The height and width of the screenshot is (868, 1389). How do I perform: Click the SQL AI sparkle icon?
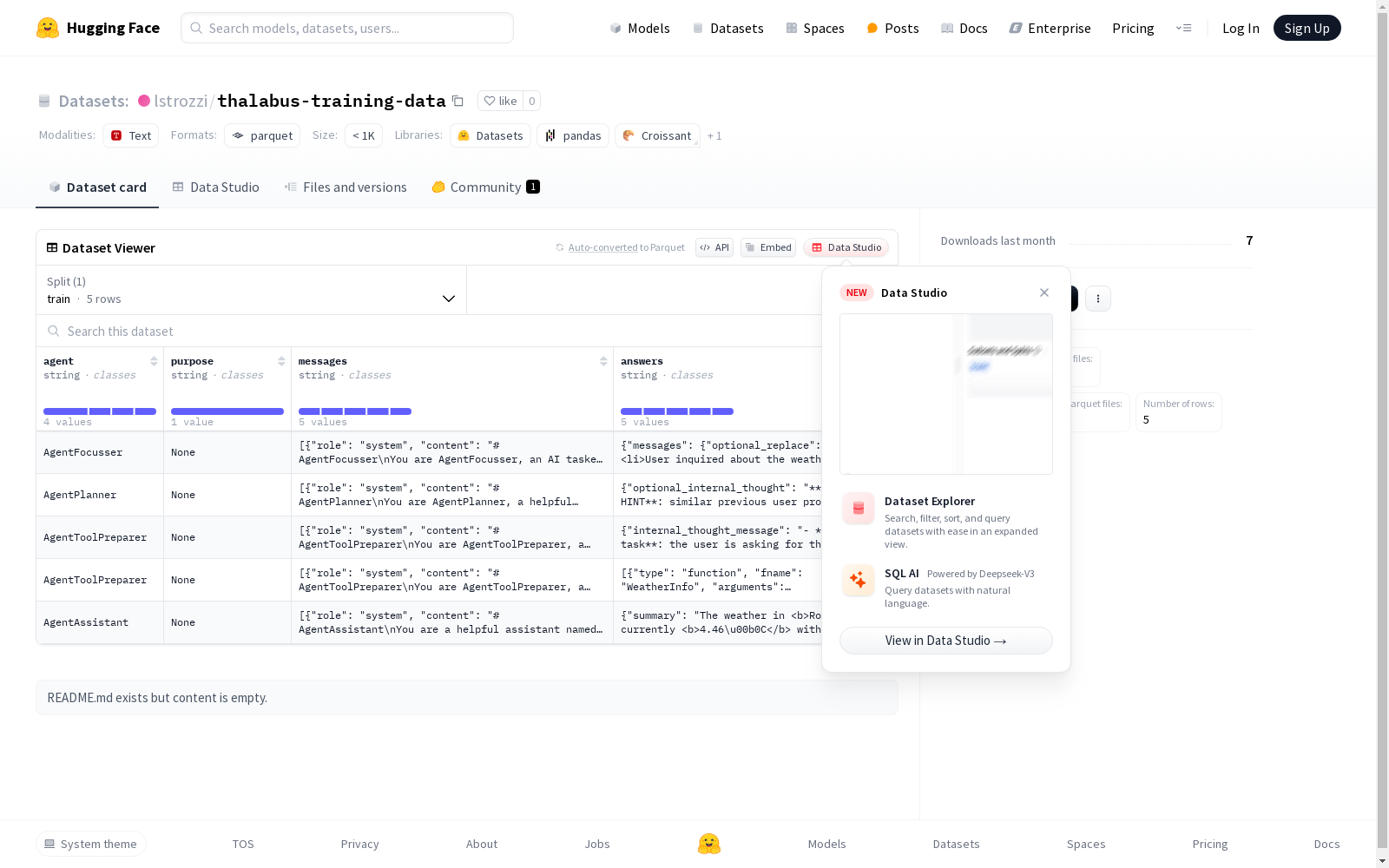(859, 580)
